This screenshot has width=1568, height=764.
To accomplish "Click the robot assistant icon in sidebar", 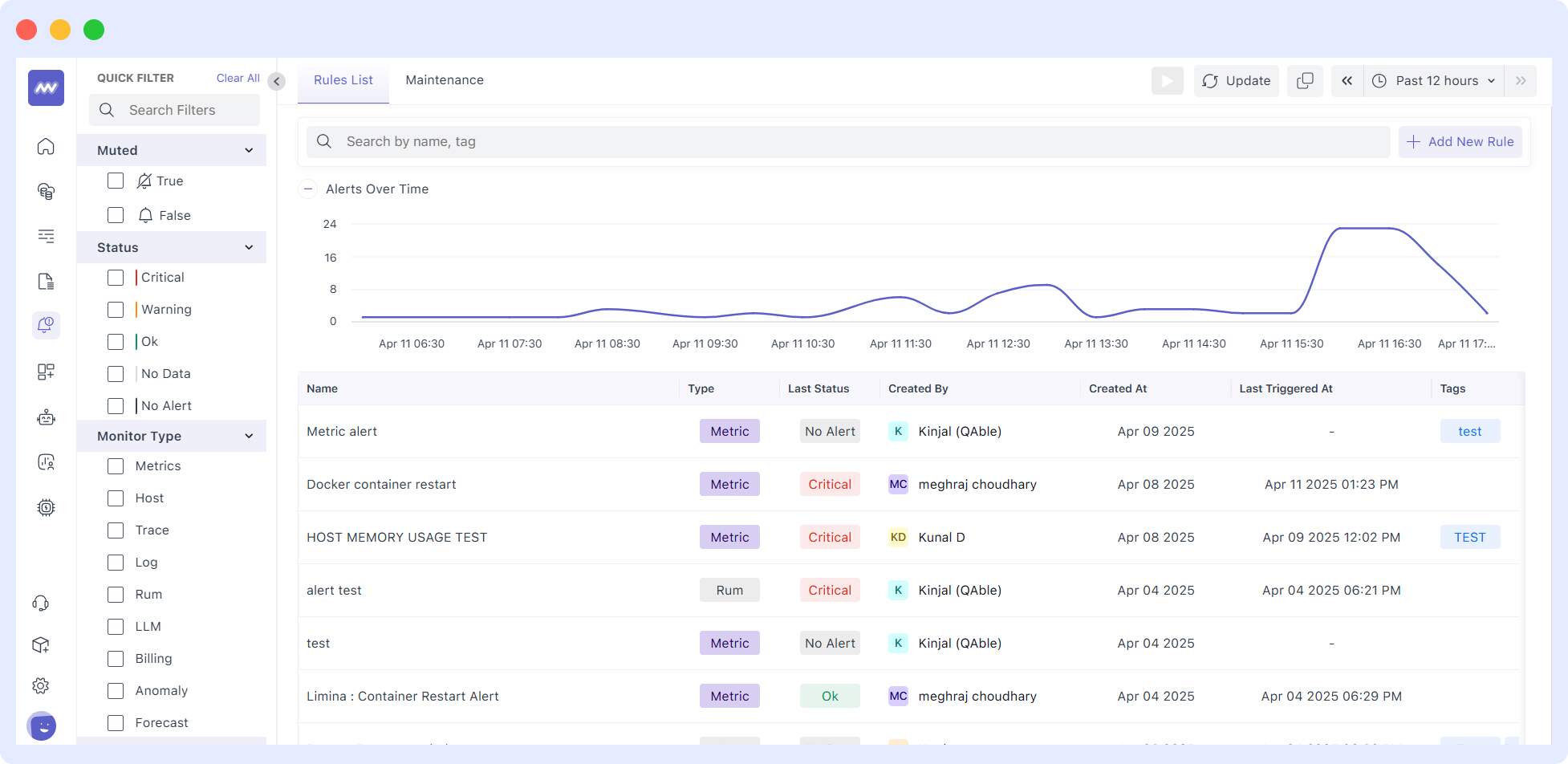I will pyautogui.click(x=46, y=417).
